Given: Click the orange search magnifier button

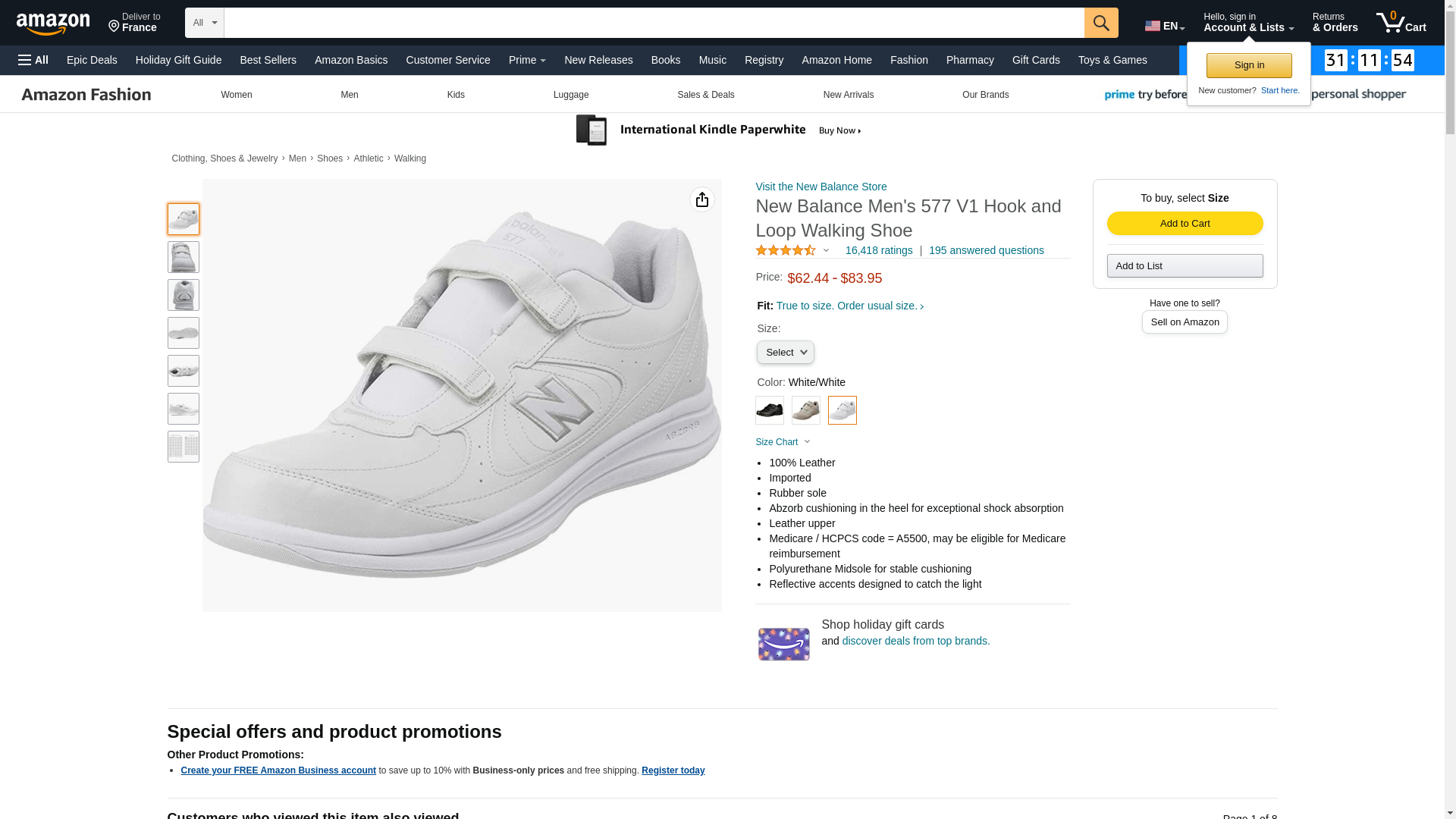Looking at the screenshot, I should pos(1100,23).
